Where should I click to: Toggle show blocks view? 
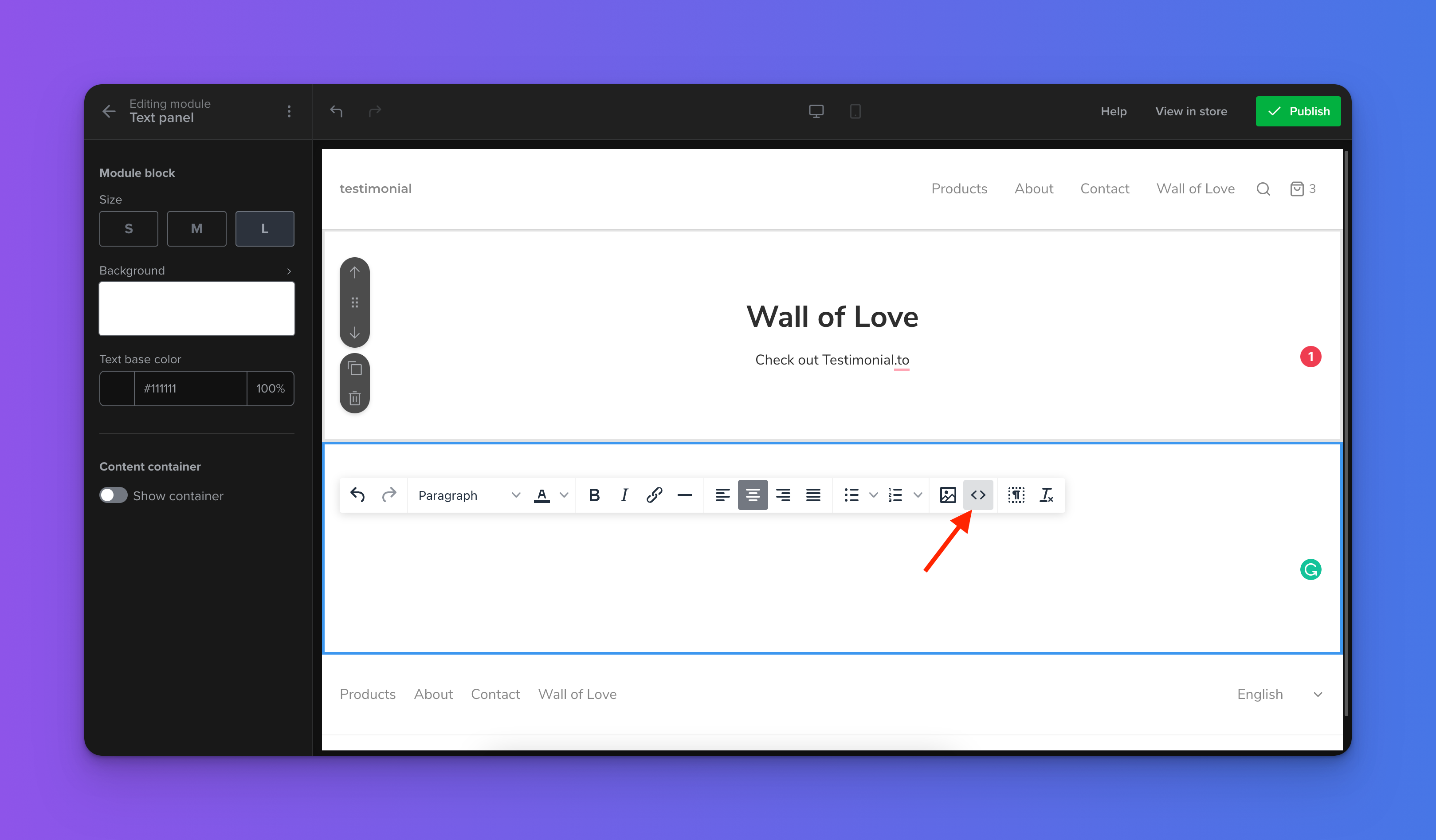pos(1016,495)
